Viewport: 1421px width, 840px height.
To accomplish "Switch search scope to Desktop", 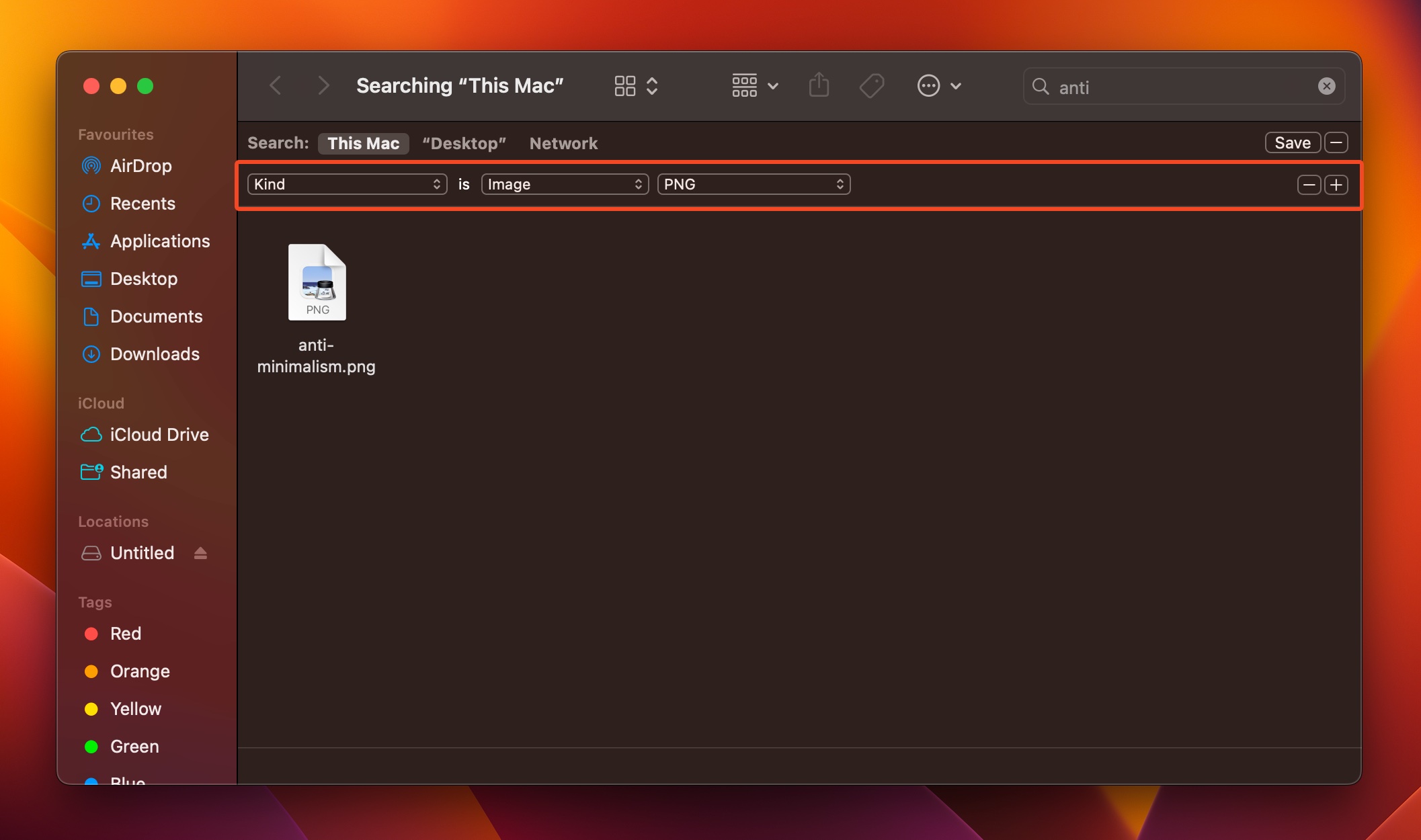I will (464, 142).
